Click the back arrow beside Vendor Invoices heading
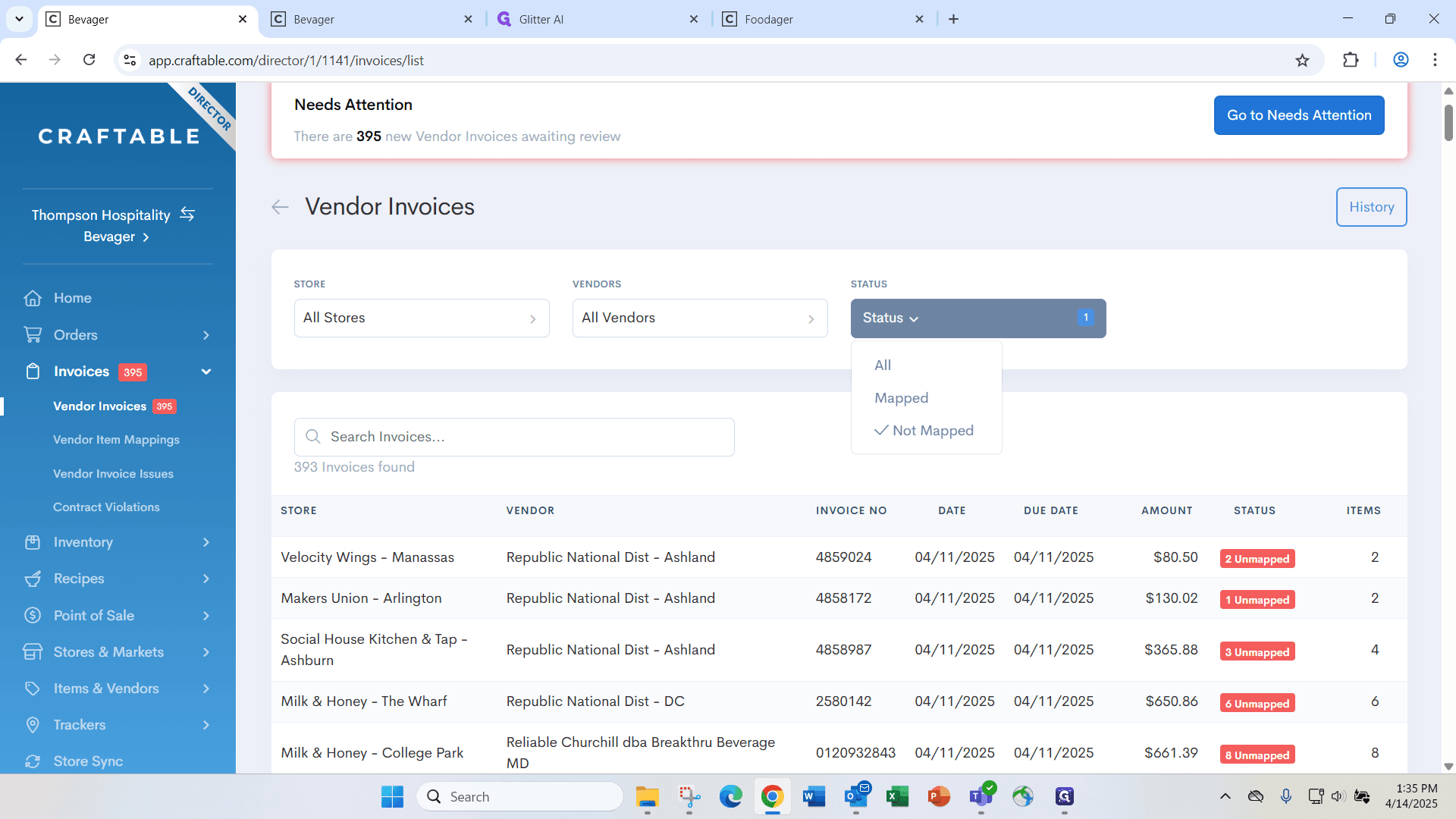1456x819 pixels. click(280, 207)
